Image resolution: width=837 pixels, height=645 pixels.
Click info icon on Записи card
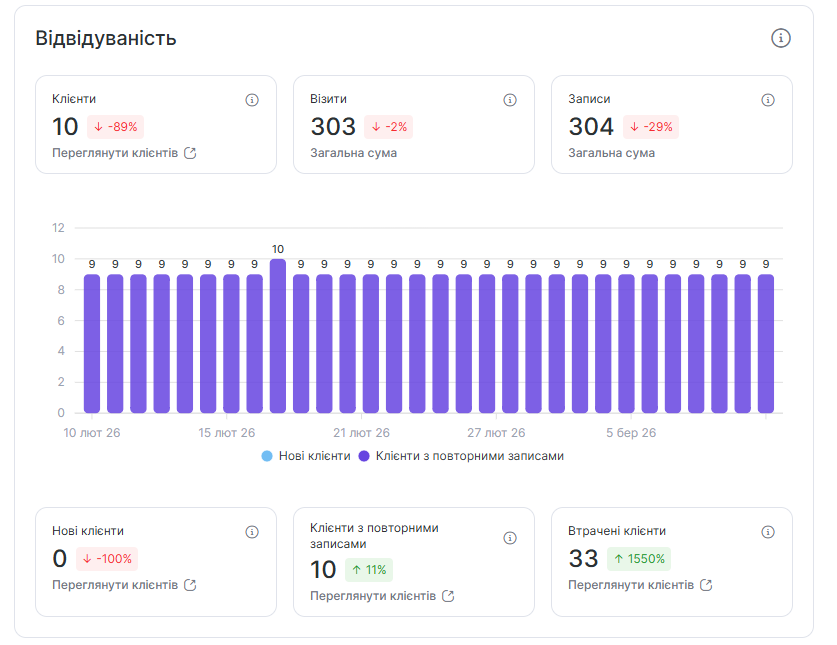pyautogui.click(x=768, y=100)
